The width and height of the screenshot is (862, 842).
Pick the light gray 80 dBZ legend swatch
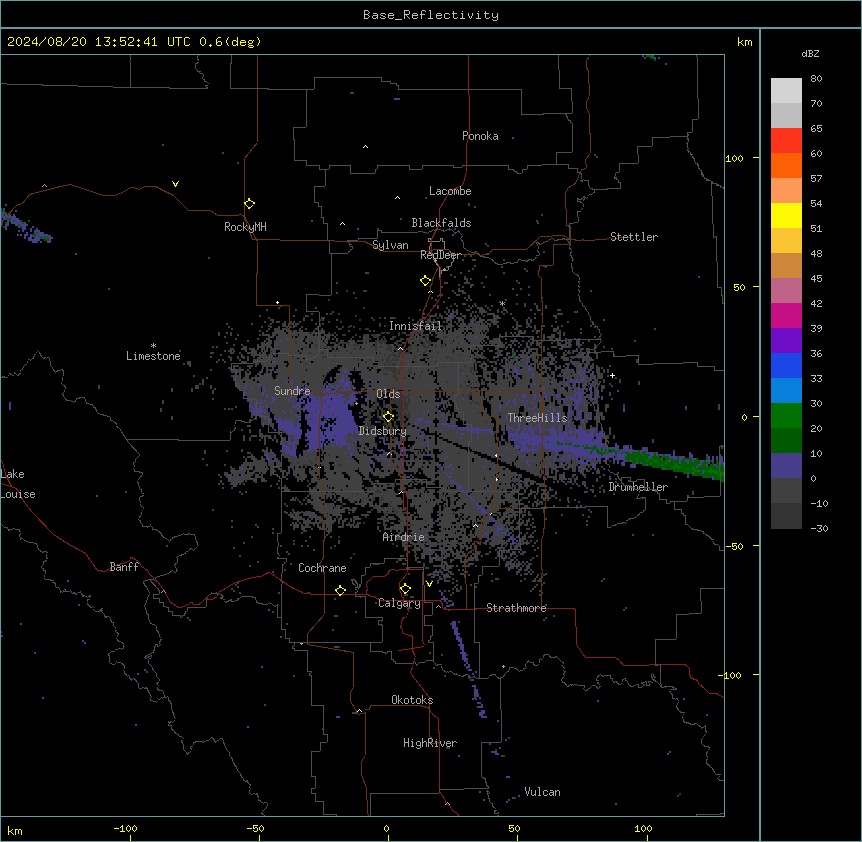[x=786, y=90]
